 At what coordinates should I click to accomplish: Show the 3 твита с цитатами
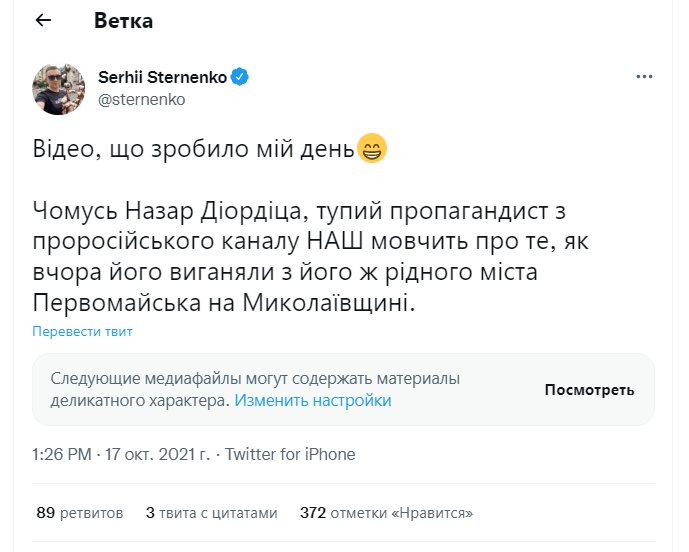[211, 513]
